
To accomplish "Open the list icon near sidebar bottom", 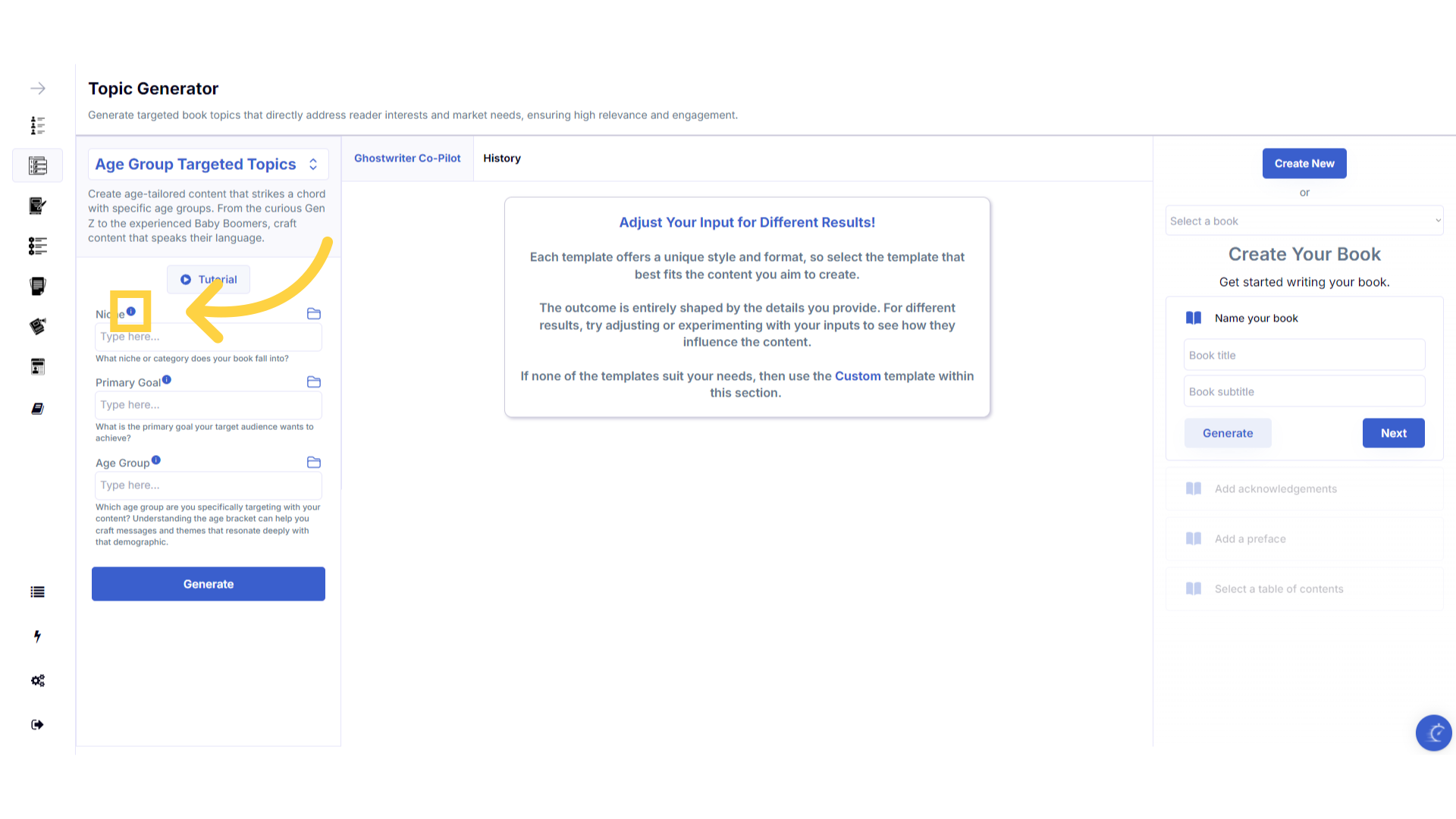I will tap(37, 592).
